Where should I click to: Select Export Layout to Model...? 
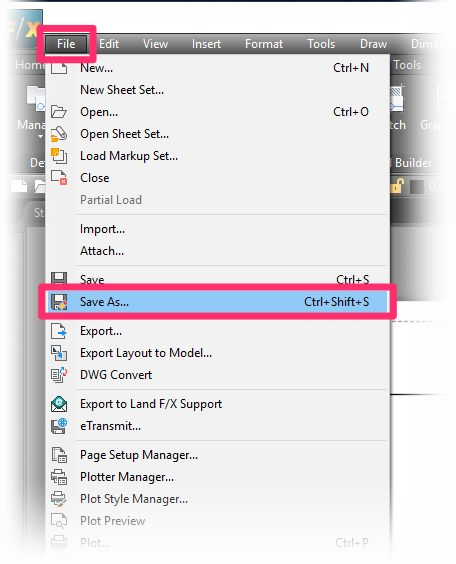[x=146, y=353]
